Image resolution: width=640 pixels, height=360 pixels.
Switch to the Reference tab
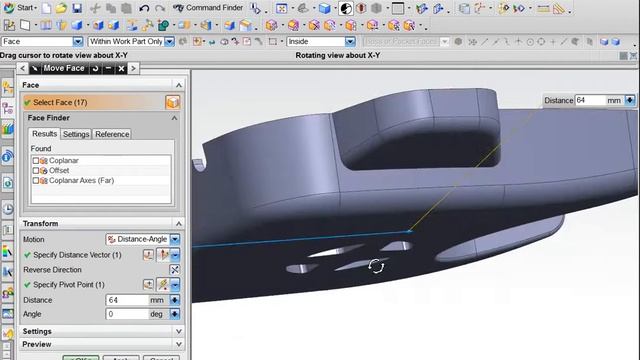(112, 134)
